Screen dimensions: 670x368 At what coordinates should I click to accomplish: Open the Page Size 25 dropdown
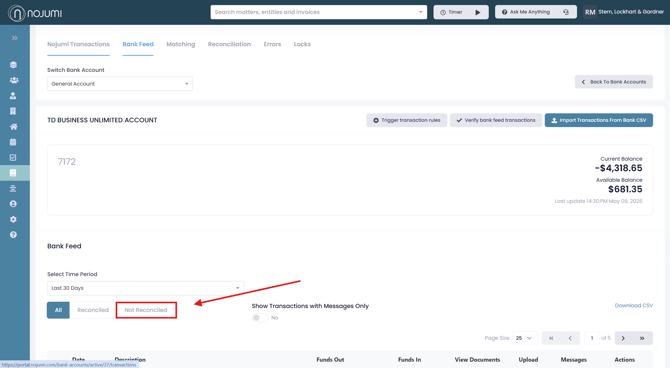(x=524, y=338)
